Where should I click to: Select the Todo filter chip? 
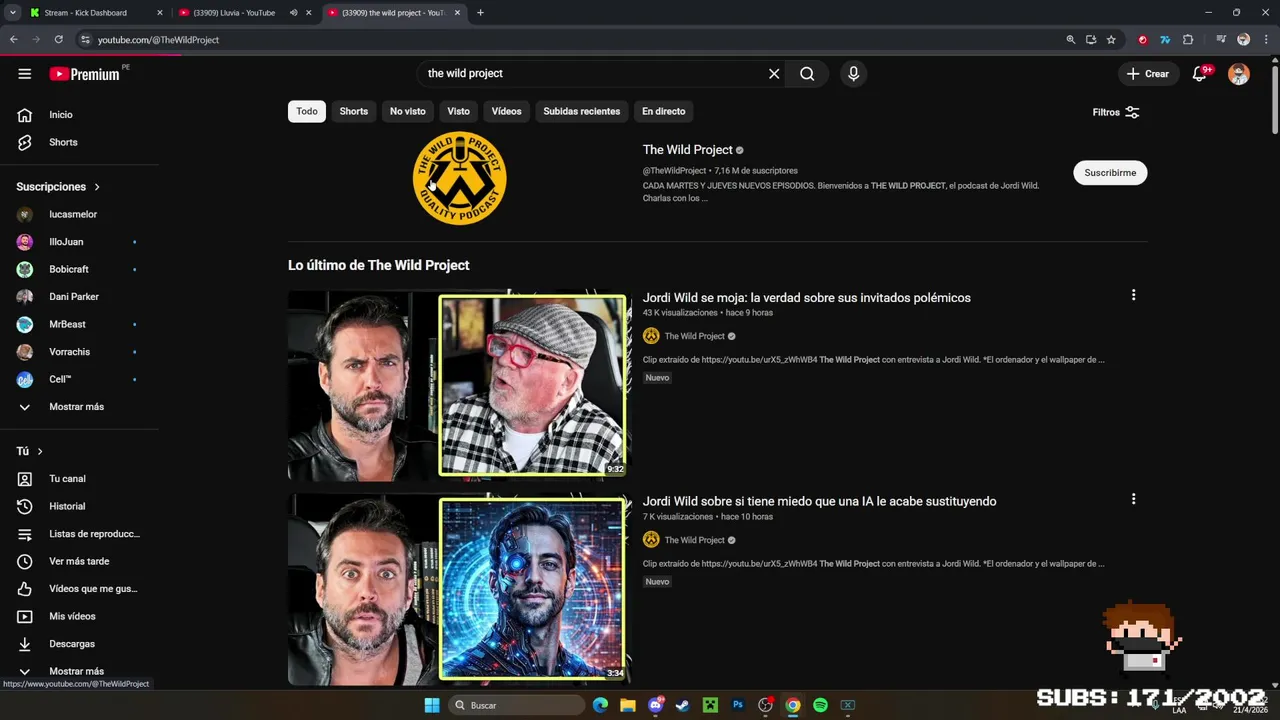307,111
